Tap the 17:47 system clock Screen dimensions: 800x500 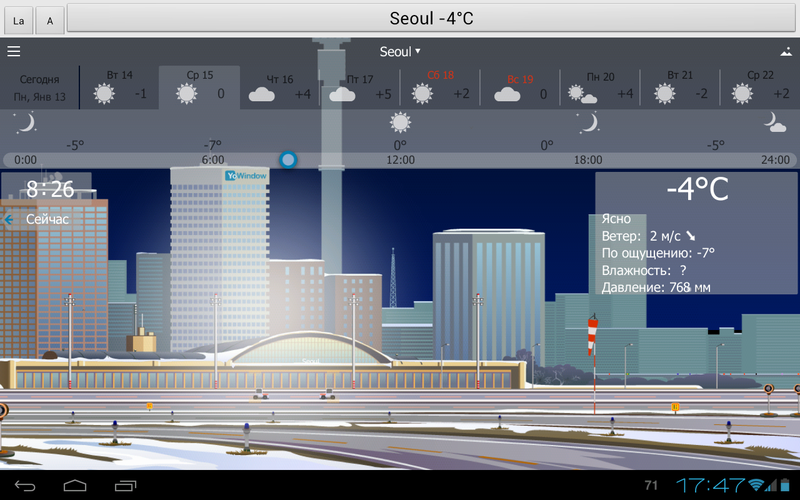(x=711, y=485)
